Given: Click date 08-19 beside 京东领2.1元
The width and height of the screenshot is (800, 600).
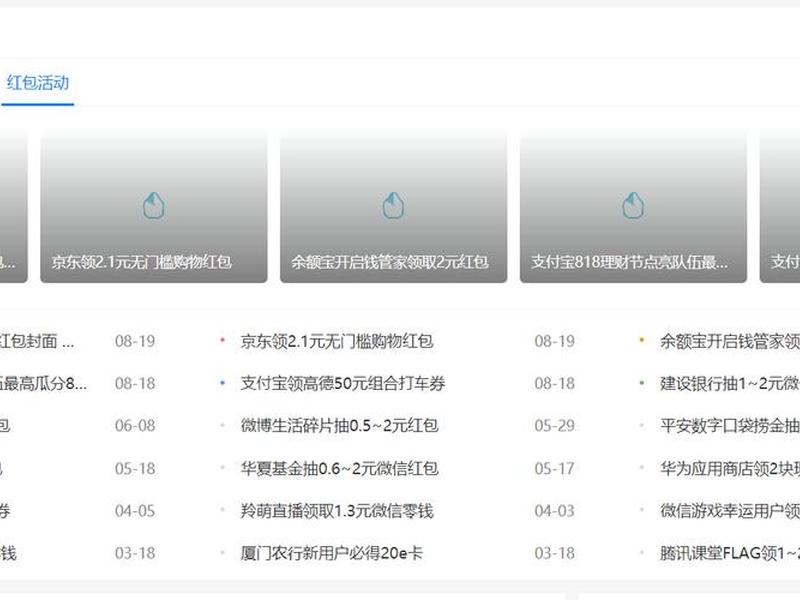Looking at the screenshot, I should (x=554, y=341).
